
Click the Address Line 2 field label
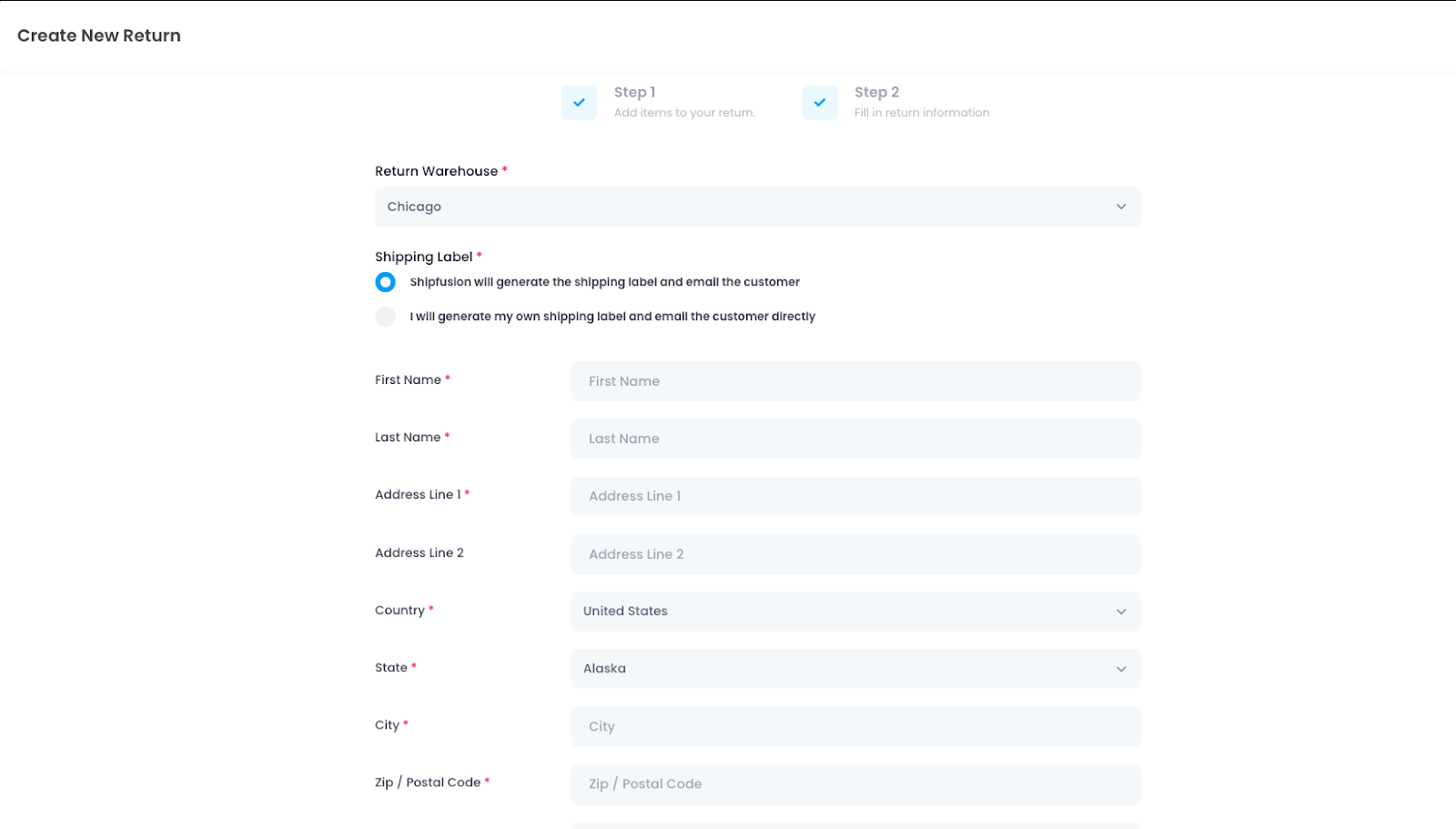420,552
